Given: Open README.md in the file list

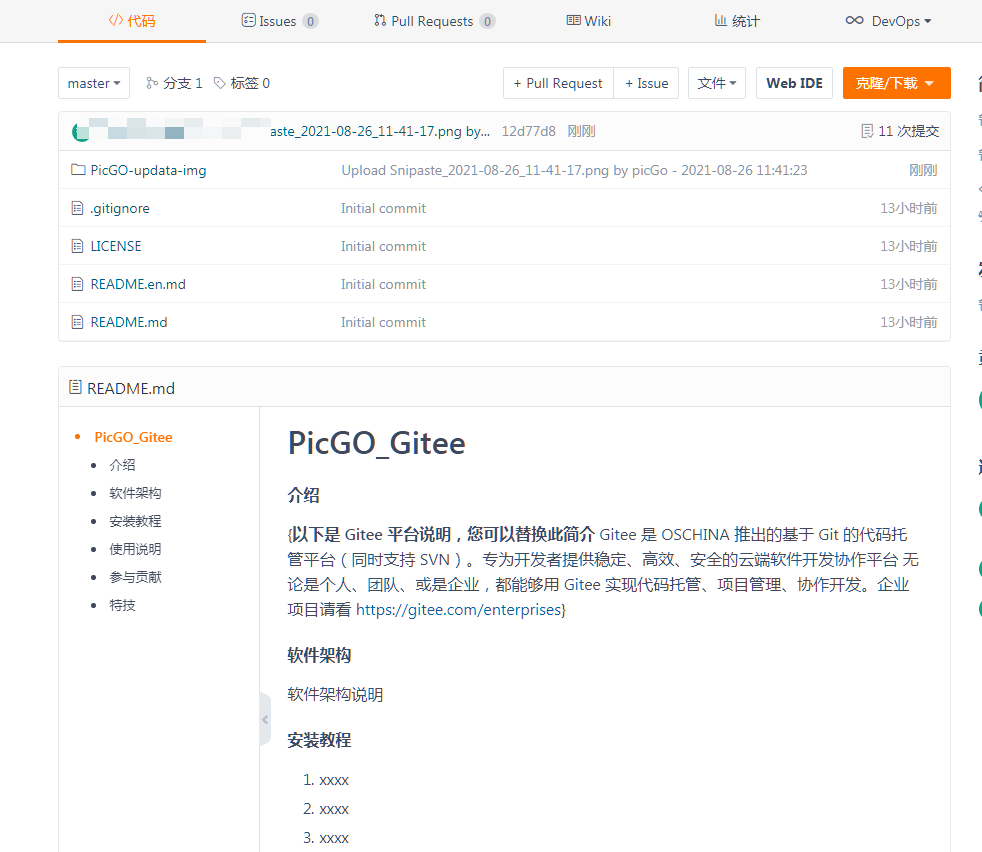Looking at the screenshot, I should (129, 323).
